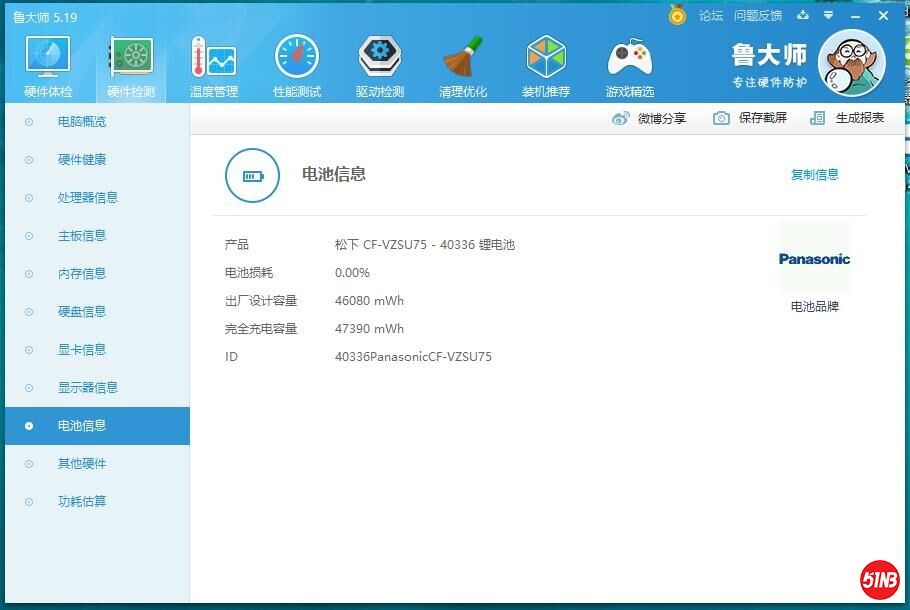This screenshot has width=910, height=610.
Task: Click the Panasonic battery brand logo
Action: click(x=814, y=257)
